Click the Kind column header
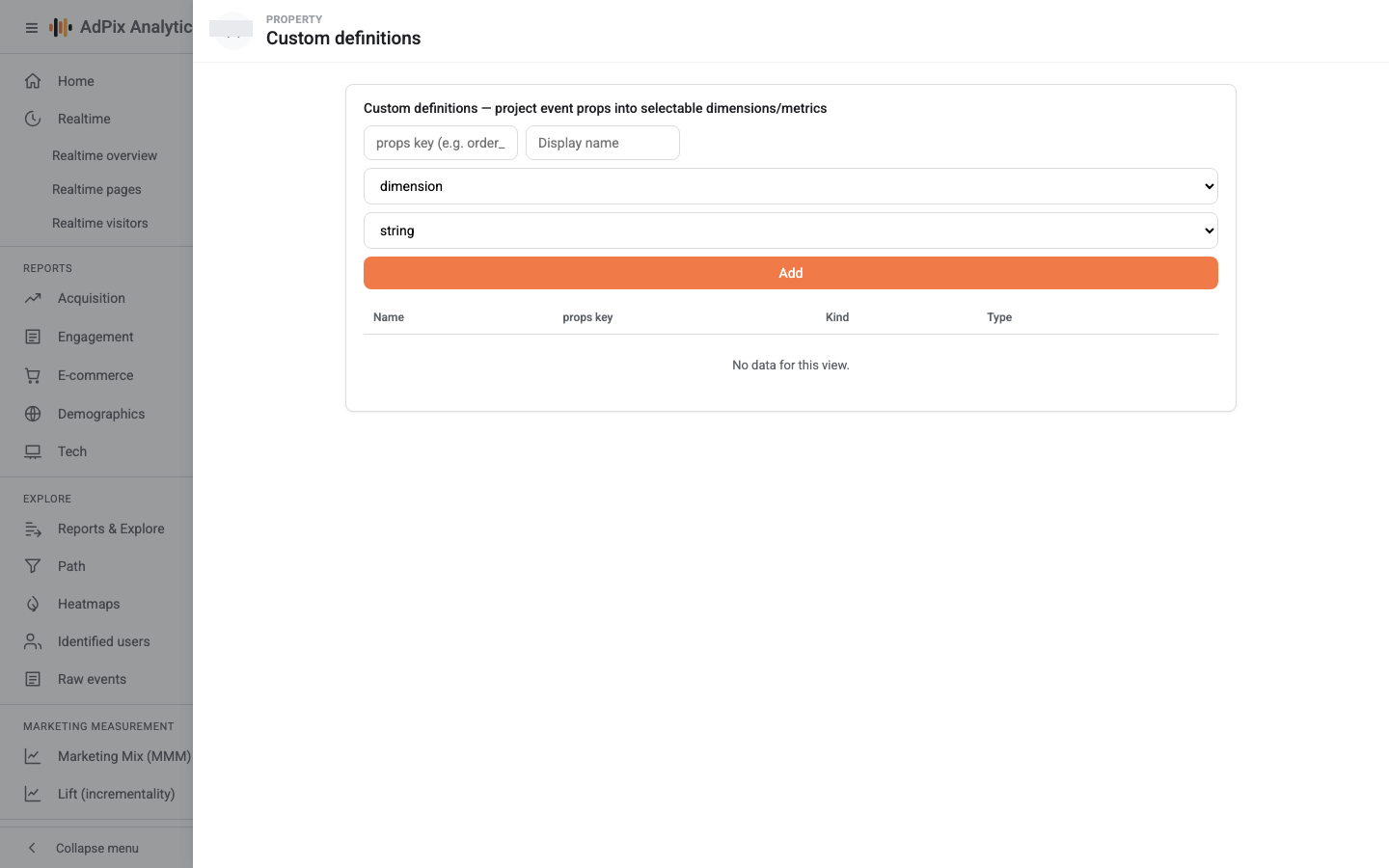The image size is (1389, 868). (837, 317)
